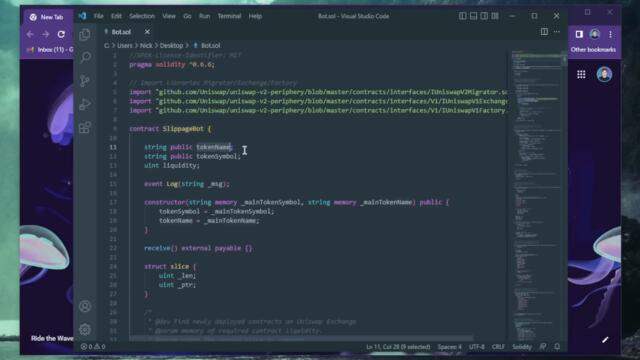Click the feedback icon in status bar

click(543, 347)
